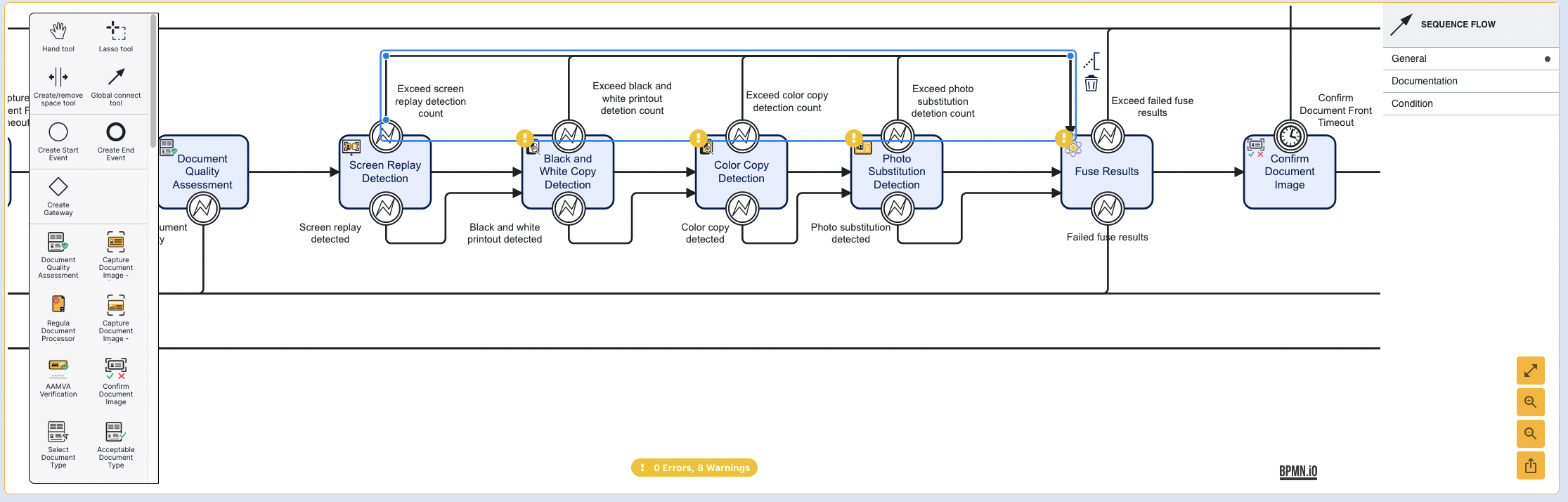
Task: Open the Condition section
Action: pos(1470,104)
